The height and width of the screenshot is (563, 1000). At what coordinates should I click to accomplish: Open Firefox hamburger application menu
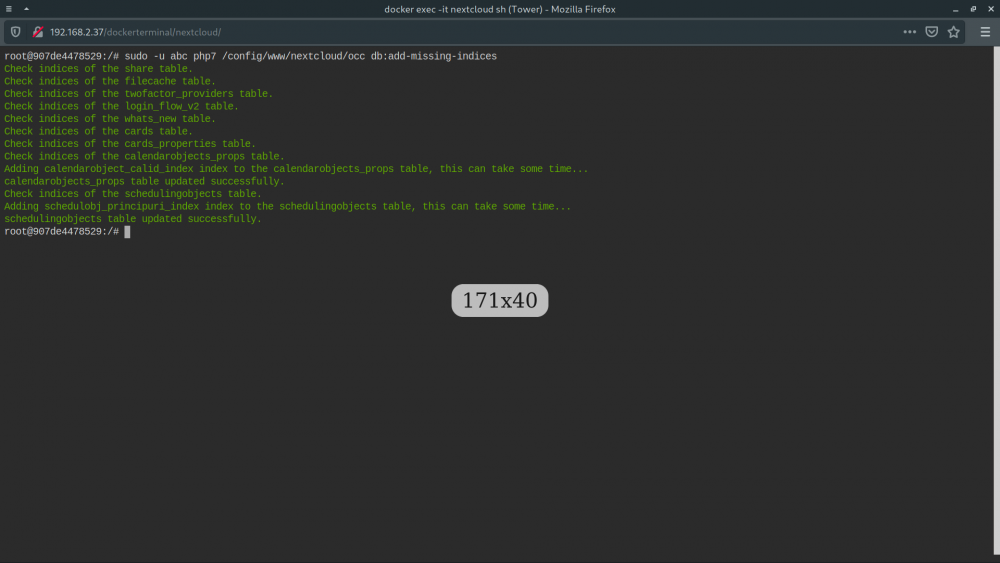point(985,32)
